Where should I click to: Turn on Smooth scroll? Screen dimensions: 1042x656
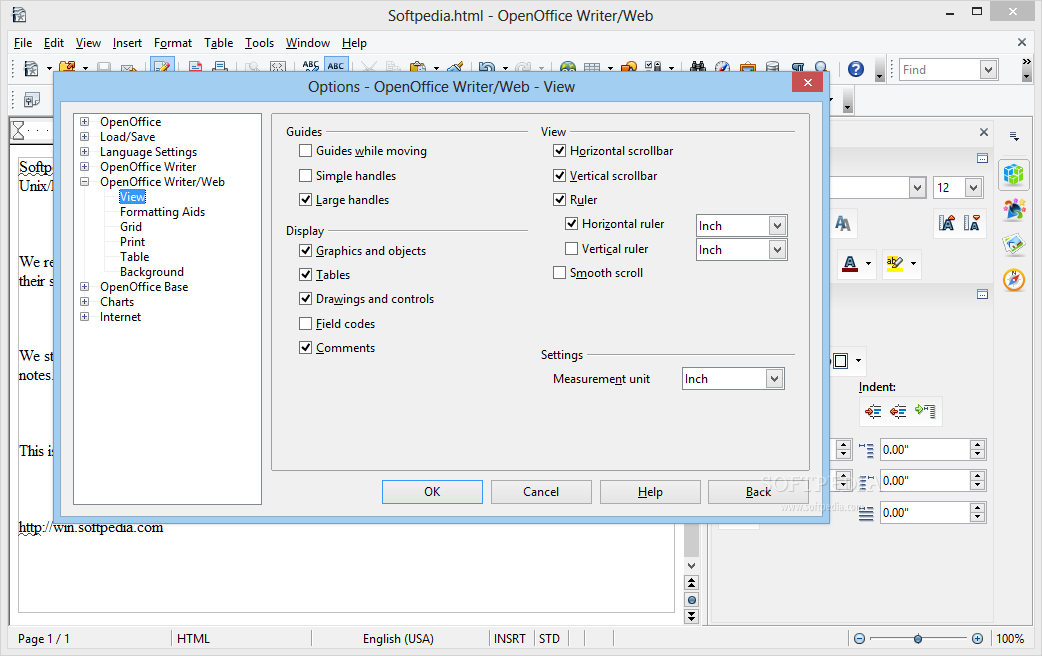pyautogui.click(x=560, y=273)
